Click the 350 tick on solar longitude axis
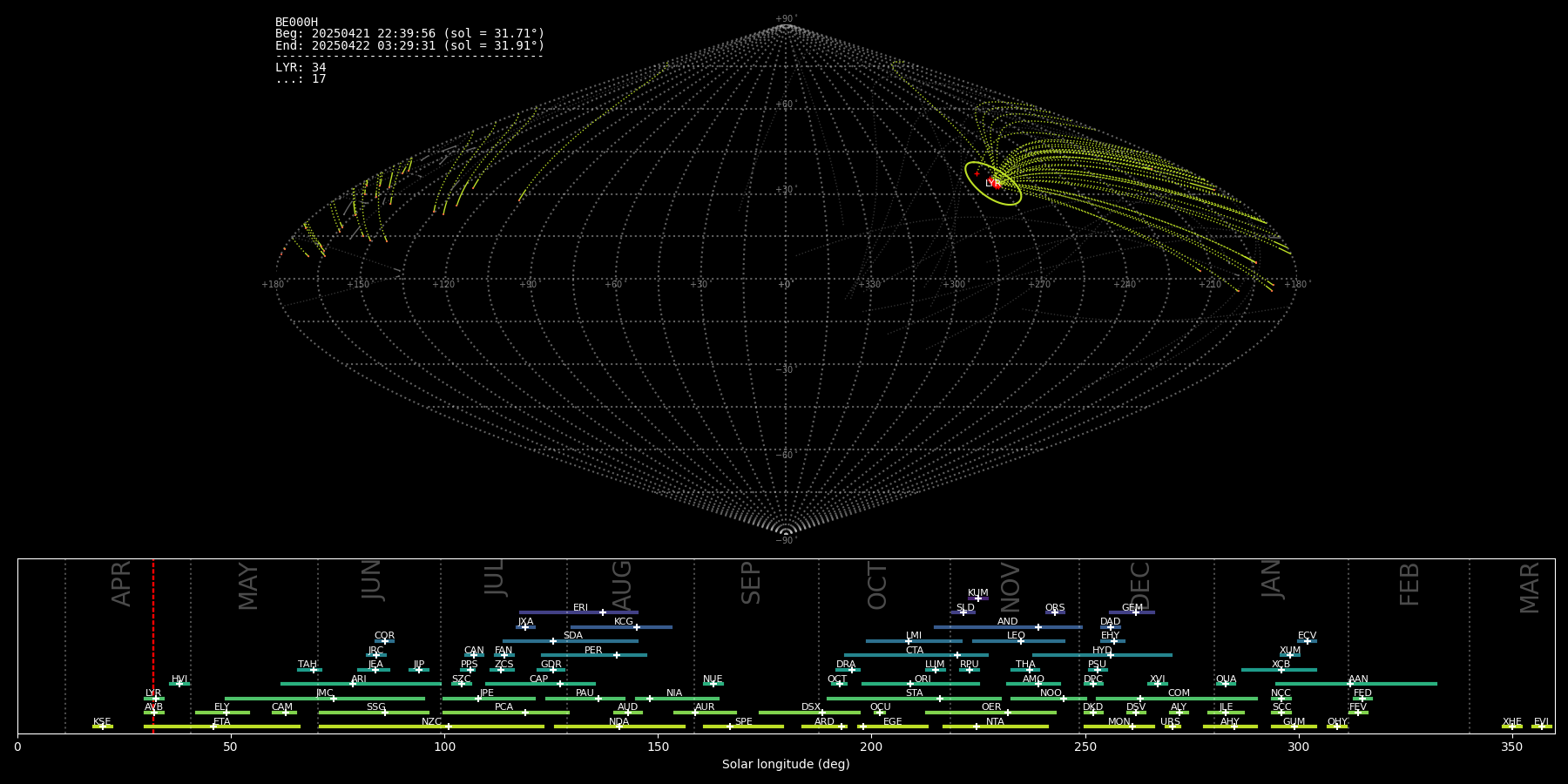 click(1511, 747)
